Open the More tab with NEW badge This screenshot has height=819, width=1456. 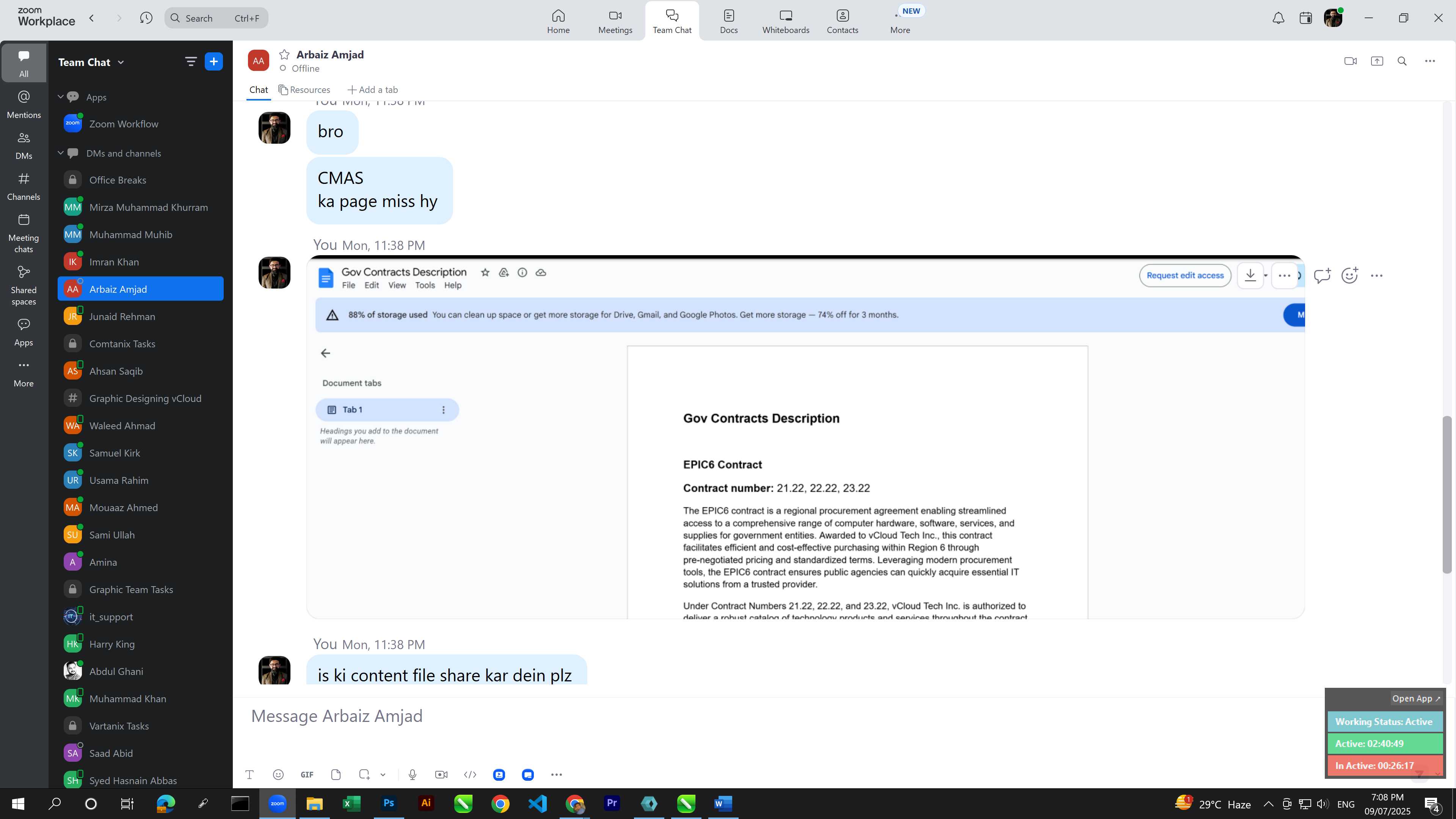901,22
